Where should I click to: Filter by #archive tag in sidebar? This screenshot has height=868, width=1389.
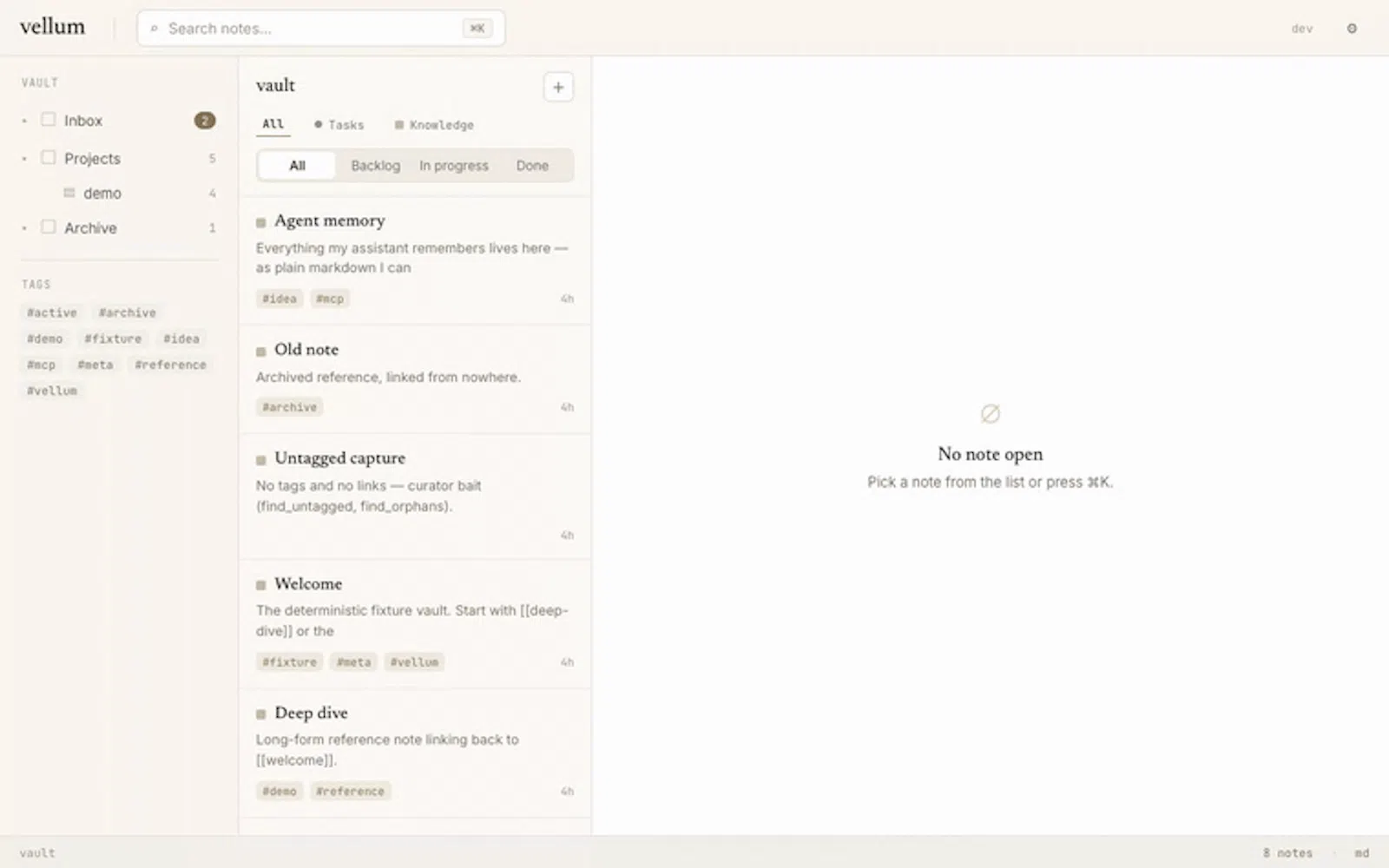(x=127, y=312)
